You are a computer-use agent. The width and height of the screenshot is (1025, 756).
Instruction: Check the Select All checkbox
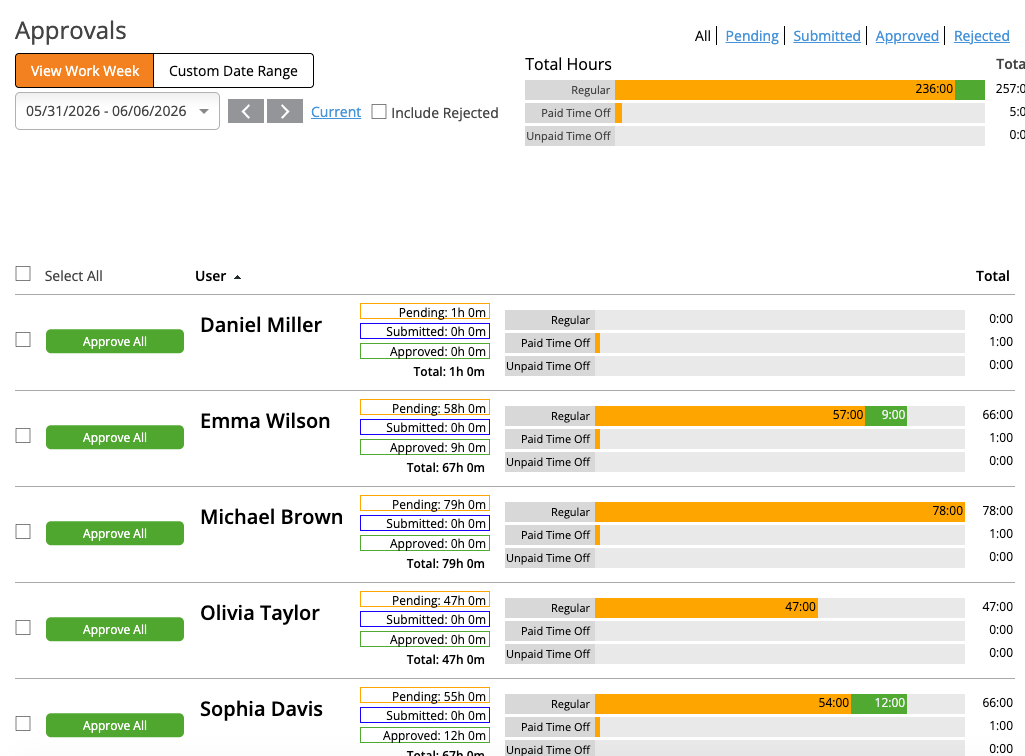click(x=23, y=273)
